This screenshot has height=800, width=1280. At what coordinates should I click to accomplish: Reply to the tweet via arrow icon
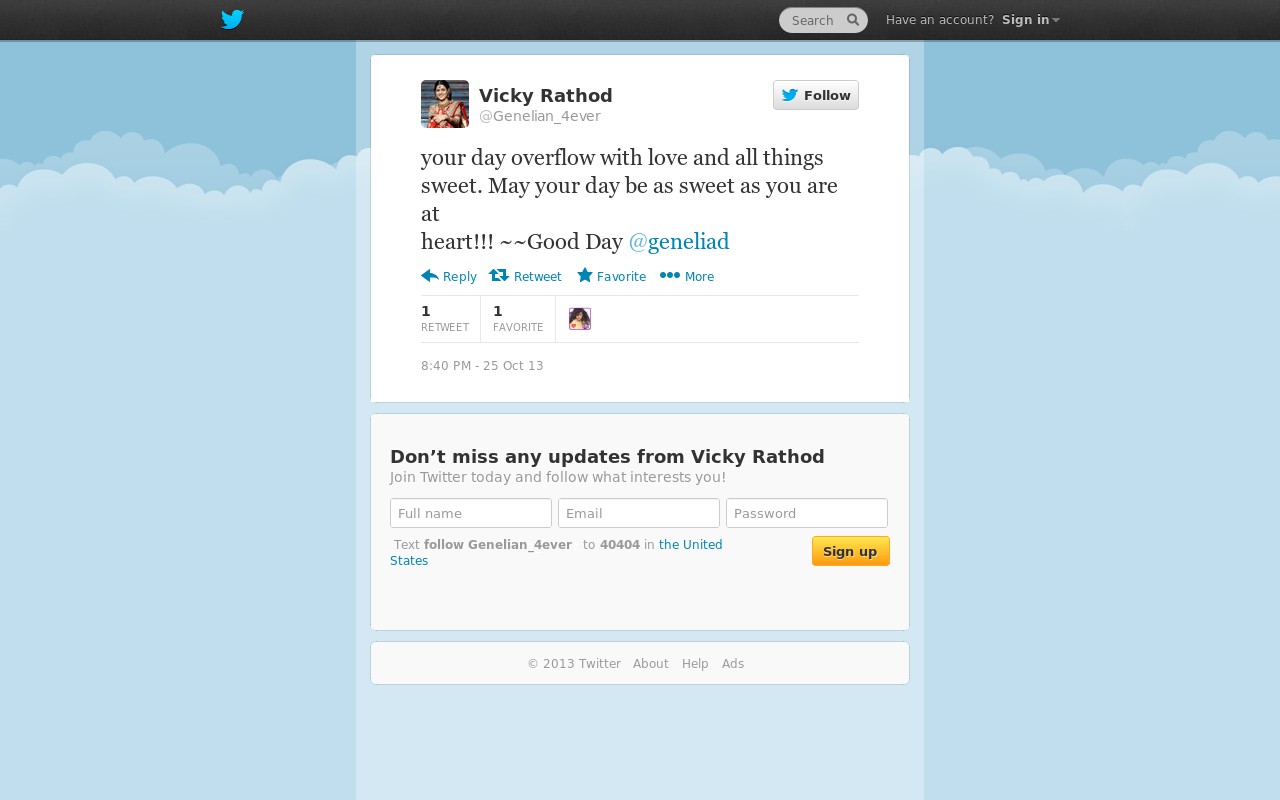(430, 276)
